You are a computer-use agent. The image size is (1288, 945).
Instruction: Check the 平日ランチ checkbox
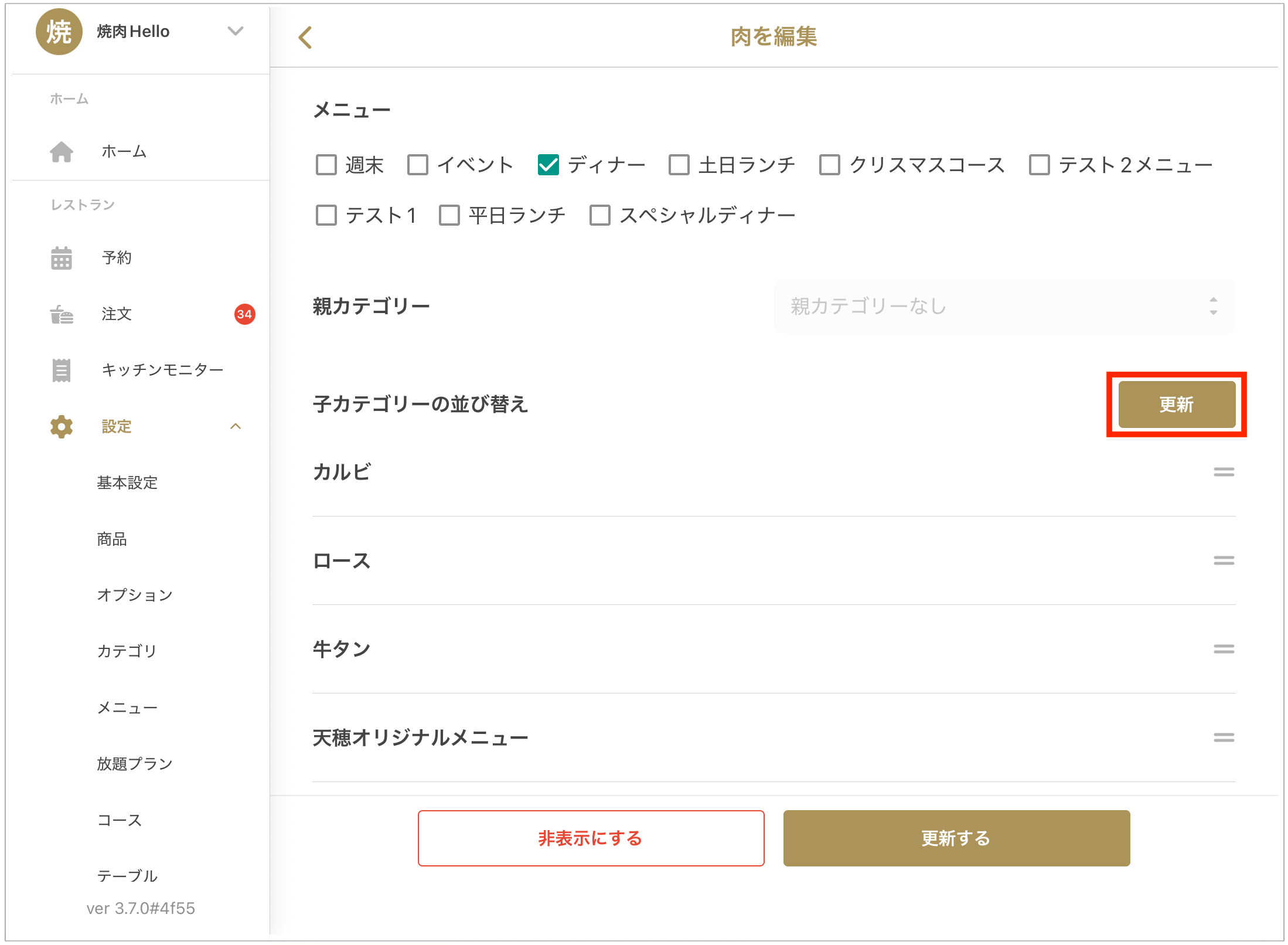pyautogui.click(x=449, y=216)
